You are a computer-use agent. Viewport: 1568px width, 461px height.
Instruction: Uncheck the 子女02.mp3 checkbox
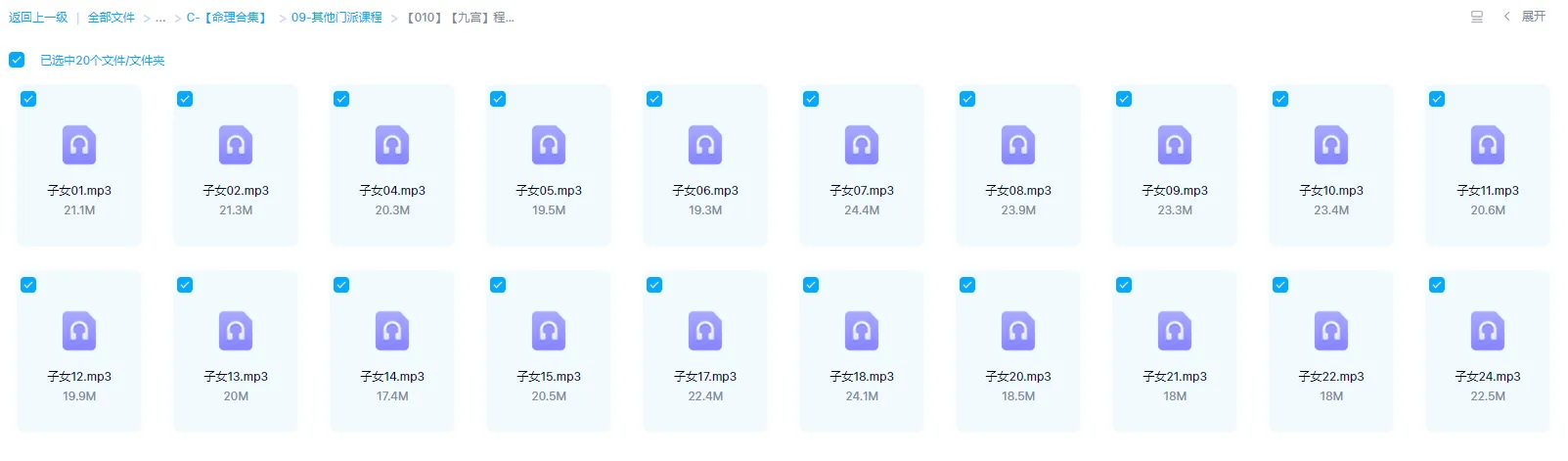[185, 99]
